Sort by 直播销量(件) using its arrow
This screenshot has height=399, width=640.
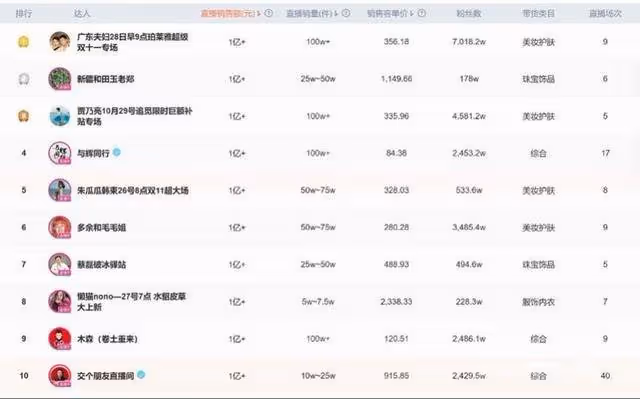[x=336, y=14]
